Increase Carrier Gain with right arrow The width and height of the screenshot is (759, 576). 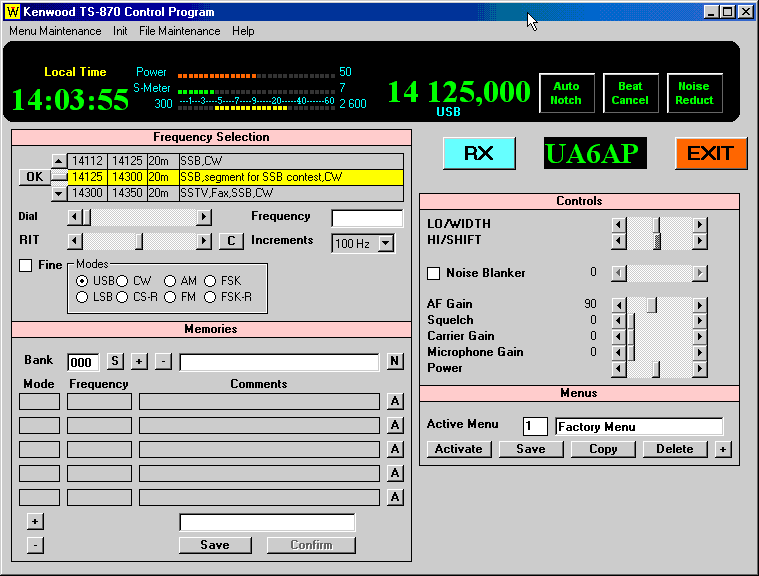click(x=699, y=336)
